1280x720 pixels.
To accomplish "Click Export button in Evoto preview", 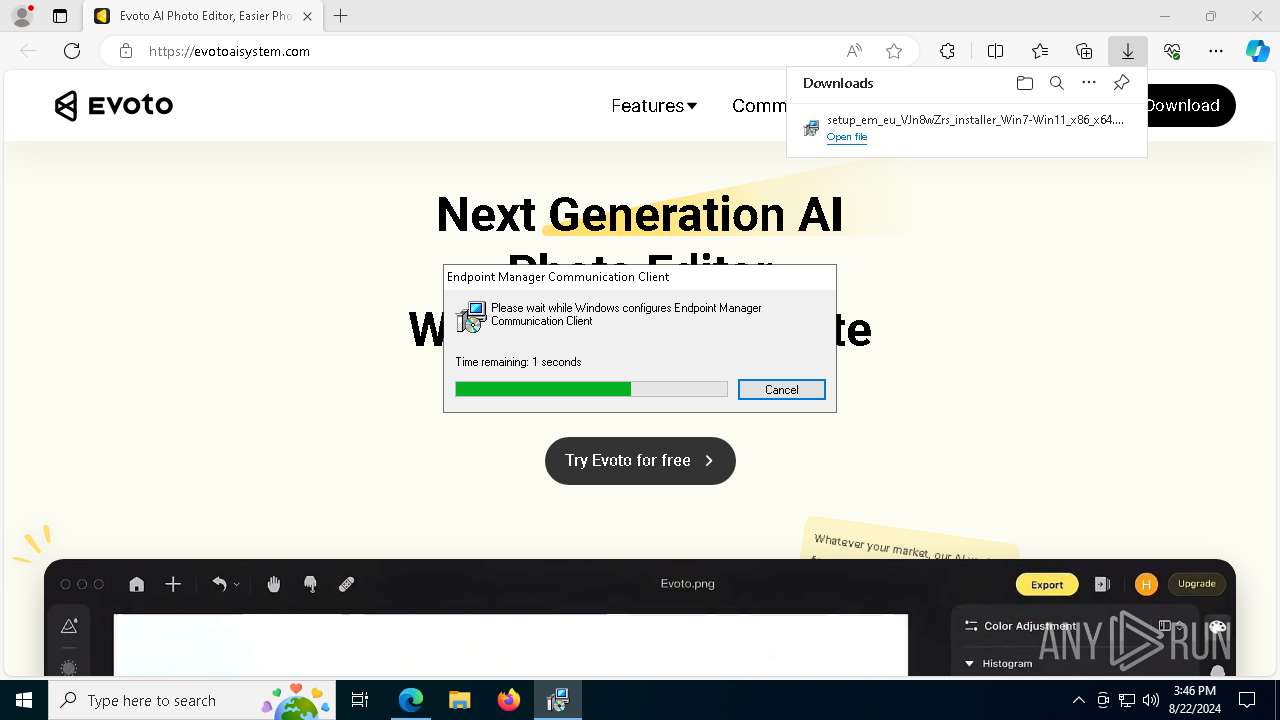I will 1047,584.
